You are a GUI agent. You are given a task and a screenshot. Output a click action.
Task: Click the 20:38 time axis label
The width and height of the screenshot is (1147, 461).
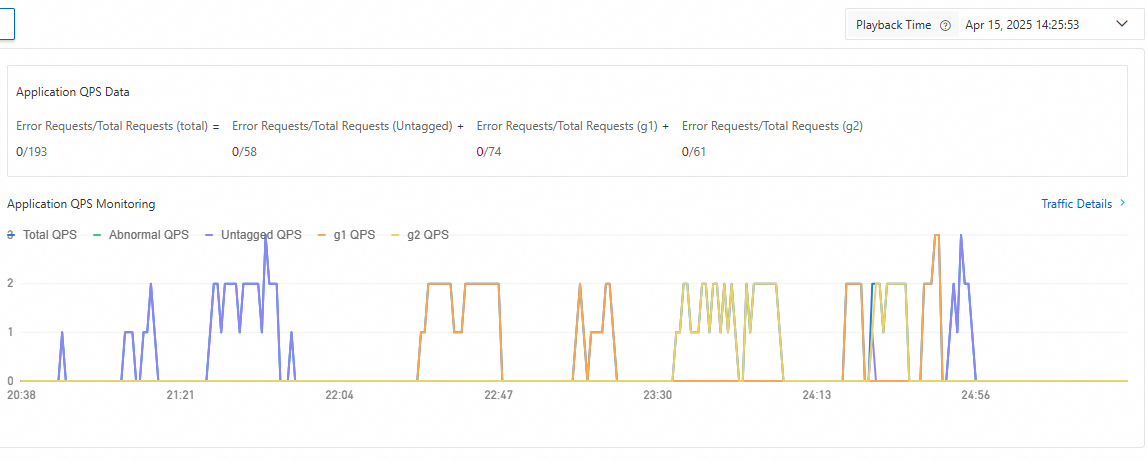coord(20,395)
